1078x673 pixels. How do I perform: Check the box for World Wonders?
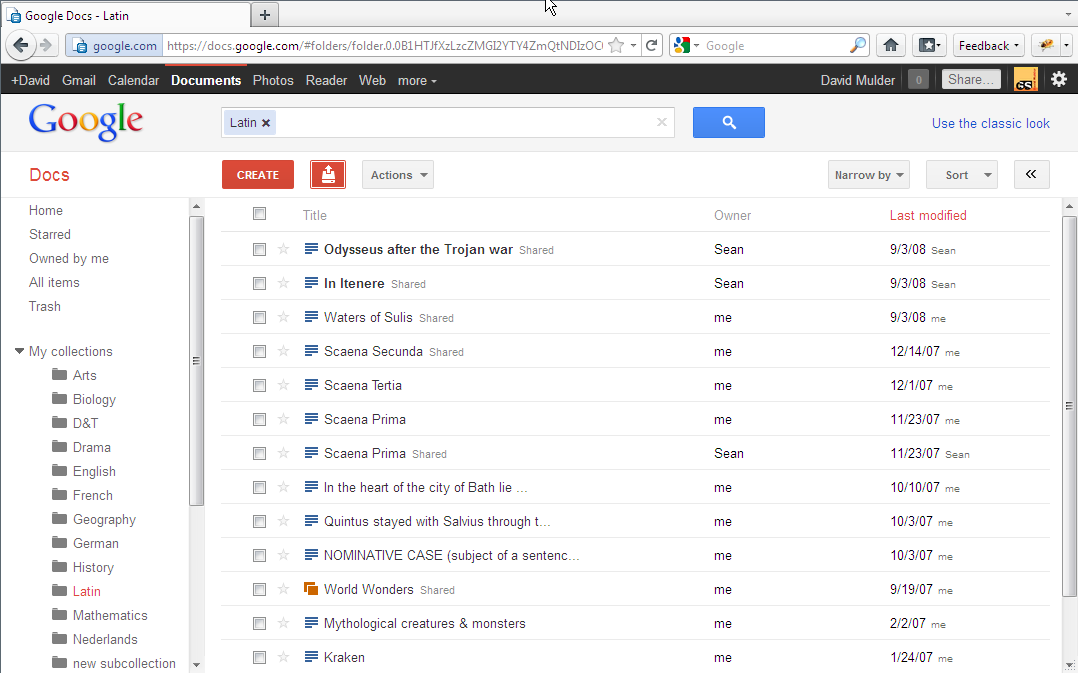point(259,590)
